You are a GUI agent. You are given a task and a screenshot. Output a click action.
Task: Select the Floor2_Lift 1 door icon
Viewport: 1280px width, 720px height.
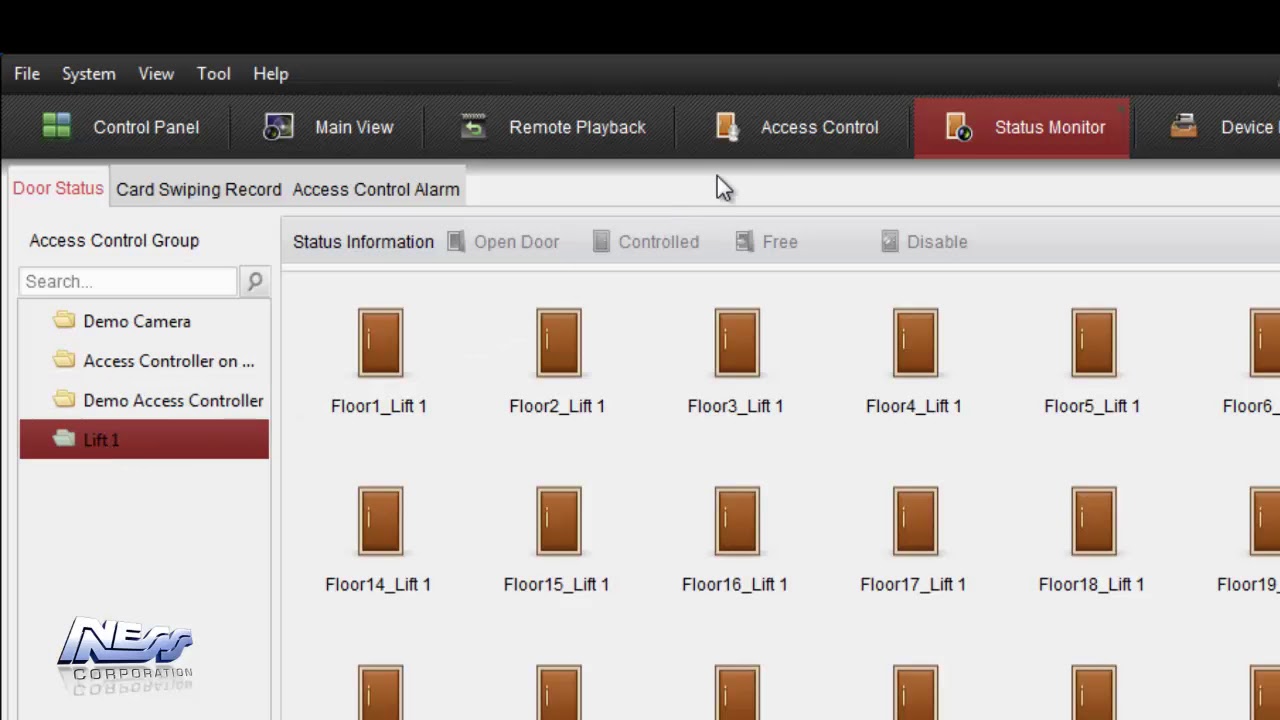point(558,343)
